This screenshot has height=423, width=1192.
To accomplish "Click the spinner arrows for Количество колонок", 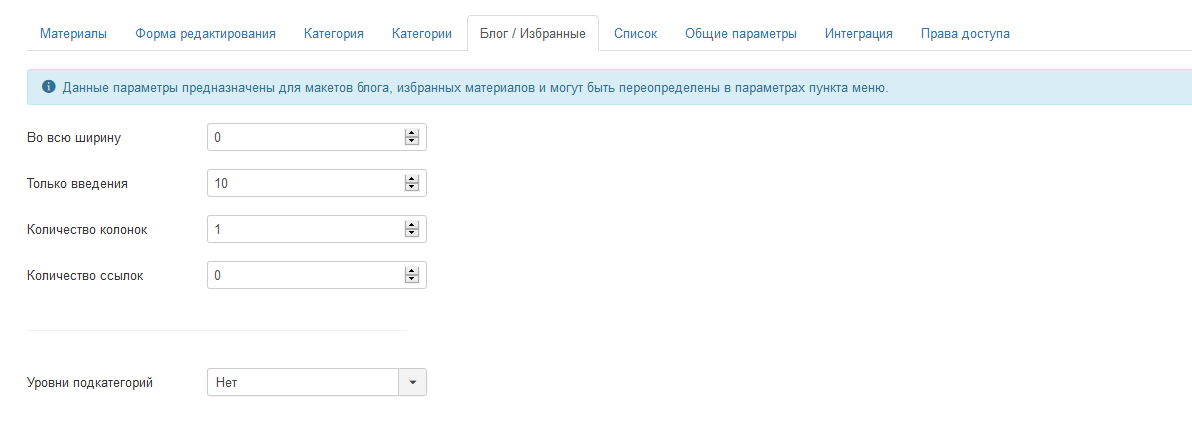I will point(411,229).
